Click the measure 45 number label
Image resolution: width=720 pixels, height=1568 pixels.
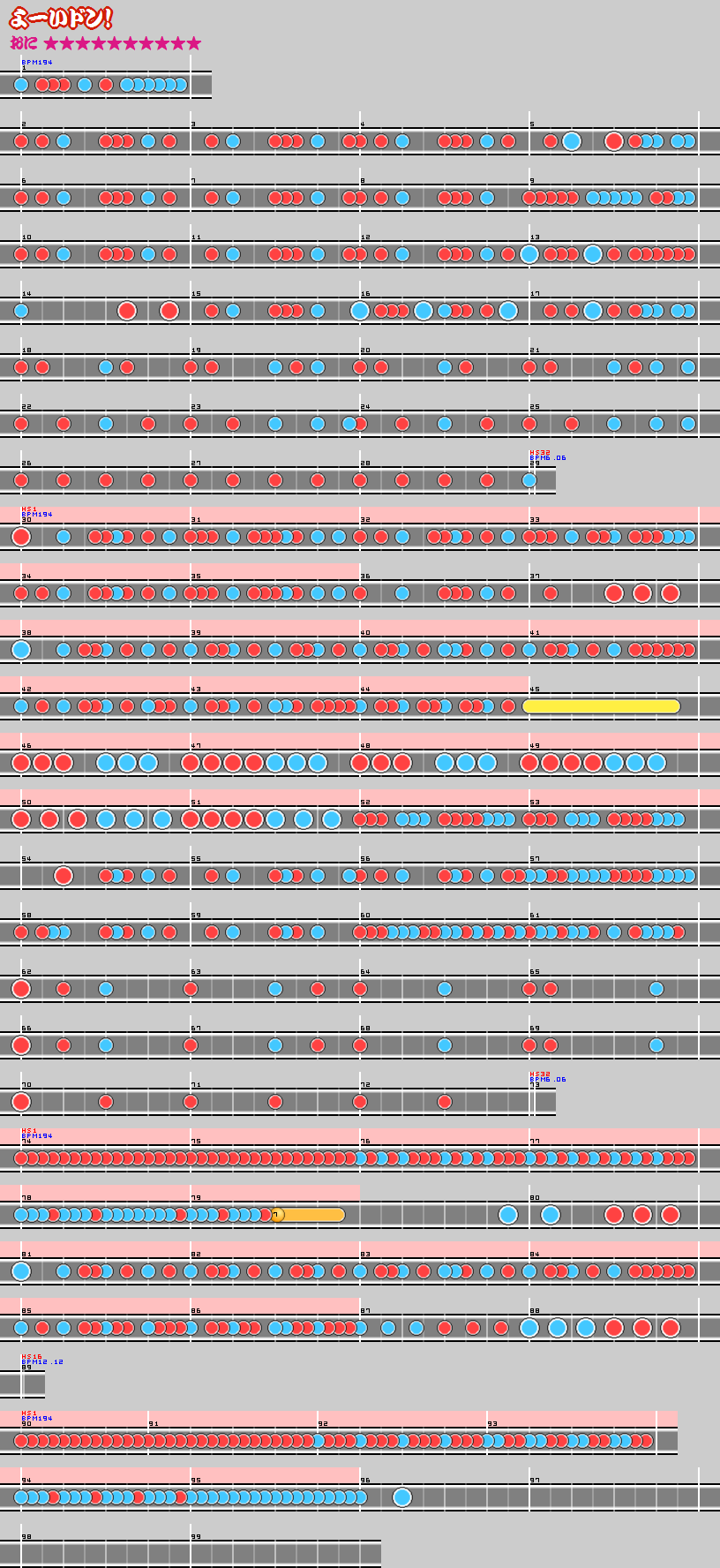[535, 690]
